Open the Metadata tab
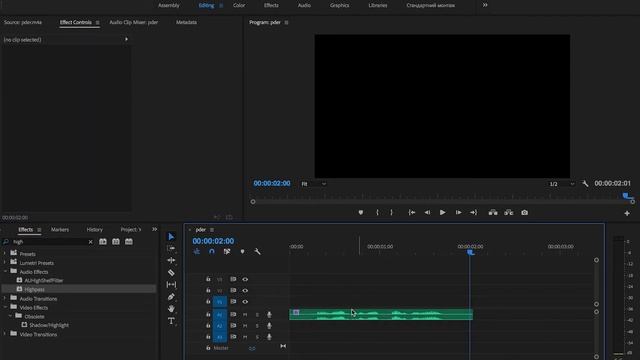The image size is (640, 360). click(x=187, y=22)
